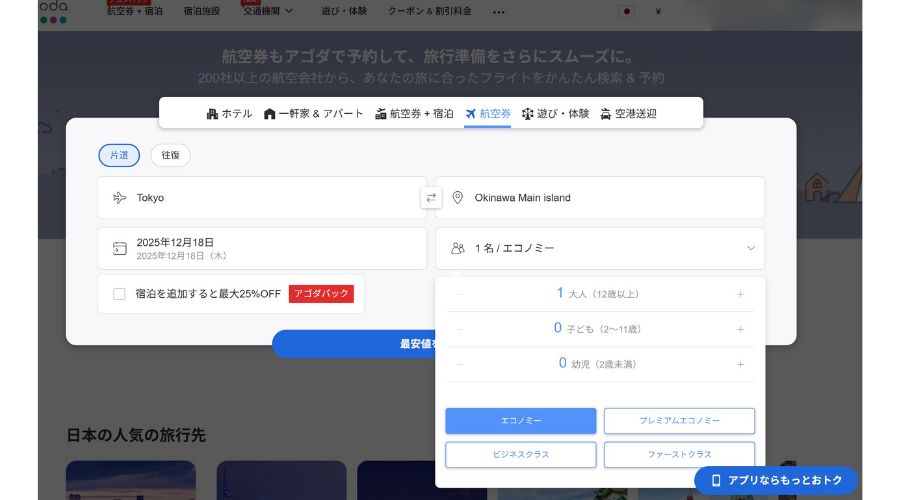This screenshot has height=500, width=900.
Task: Select the 片道 one-way trip option
Action: coord(119,155)
